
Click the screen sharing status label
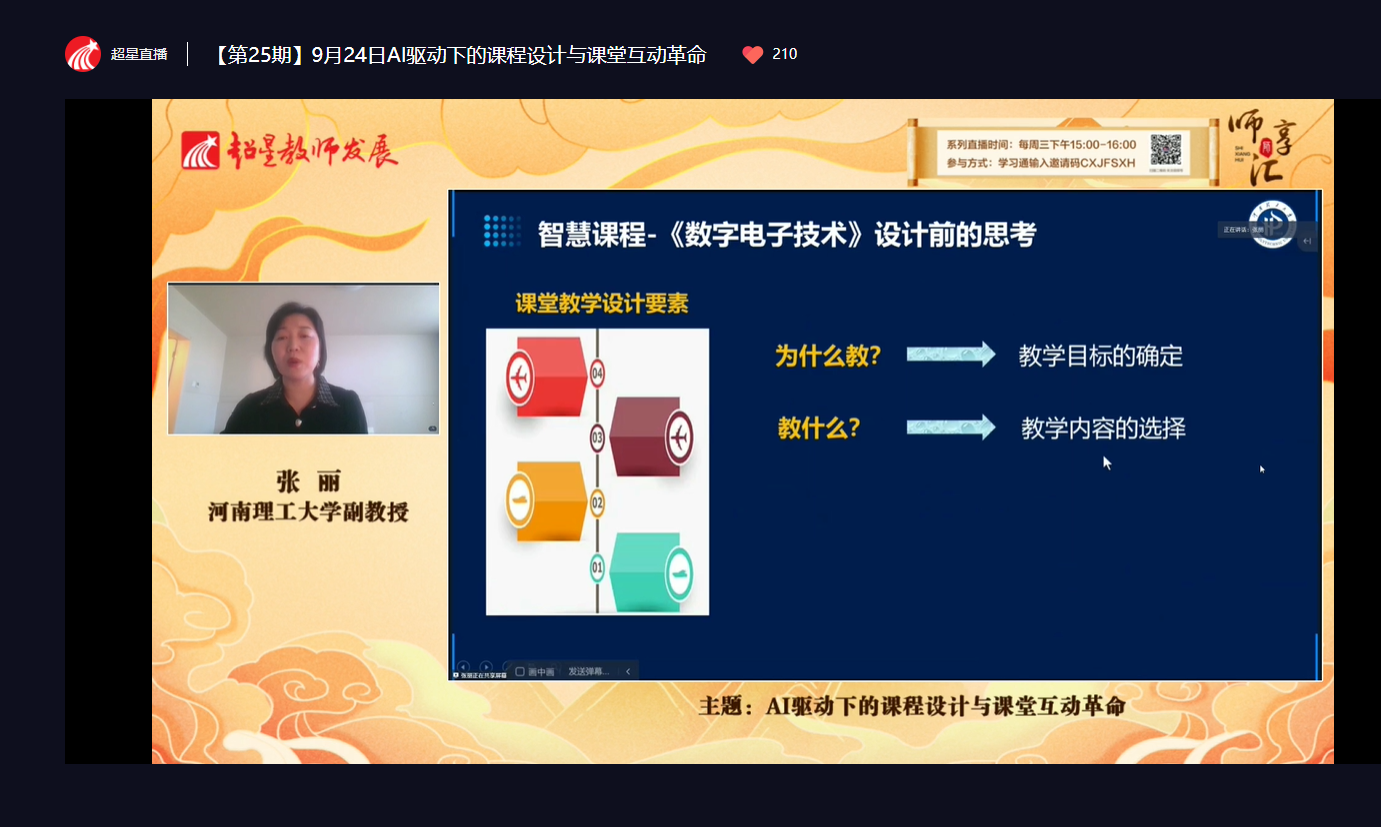pyautogui.click(x=482, y=676)
